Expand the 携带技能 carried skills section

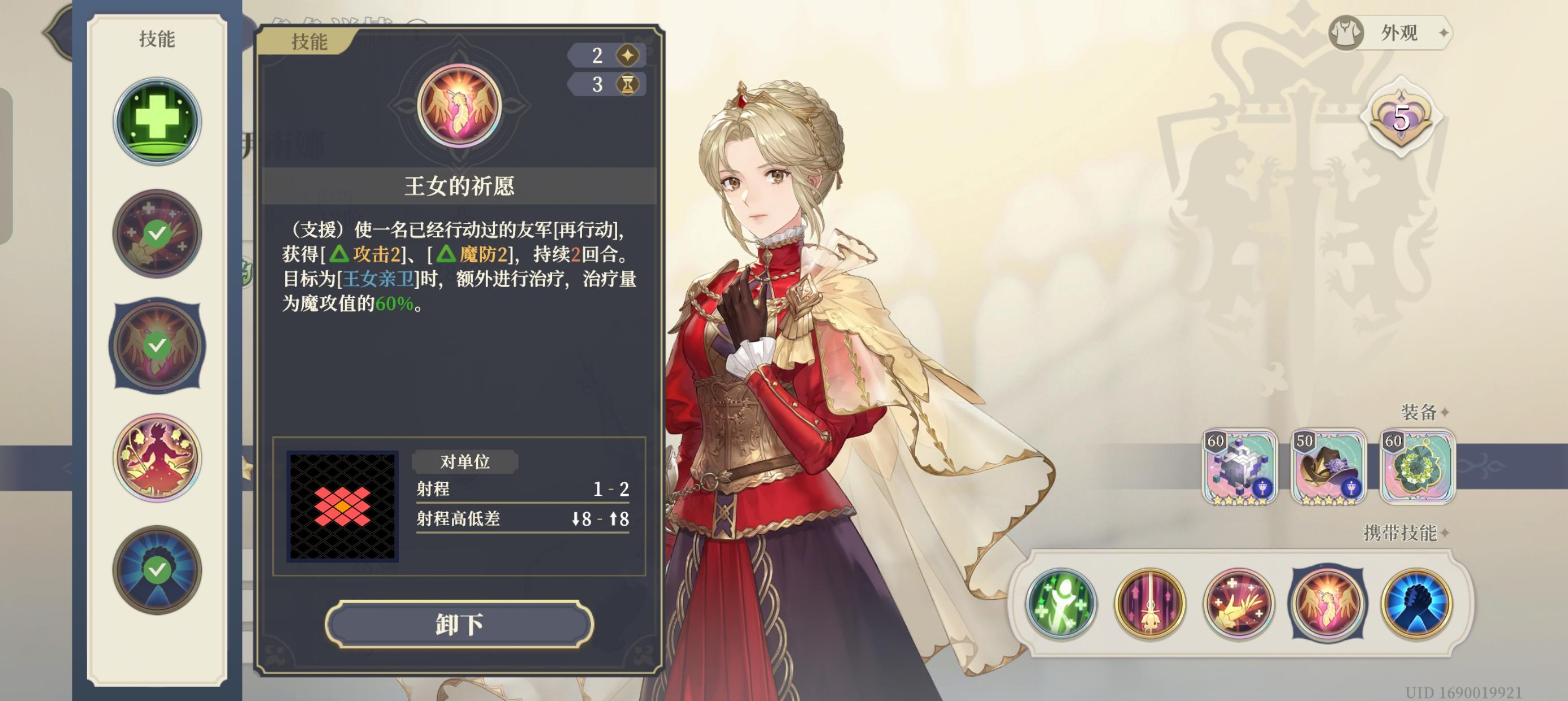1406,533
